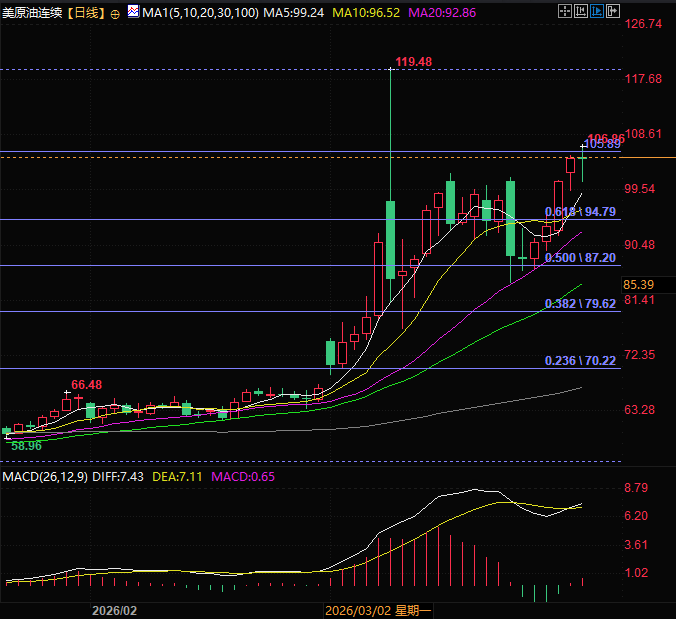The height and width of the screenshot is (619, 676).
Task: Click the 6.20 MACD axis value
Action: 636,516
